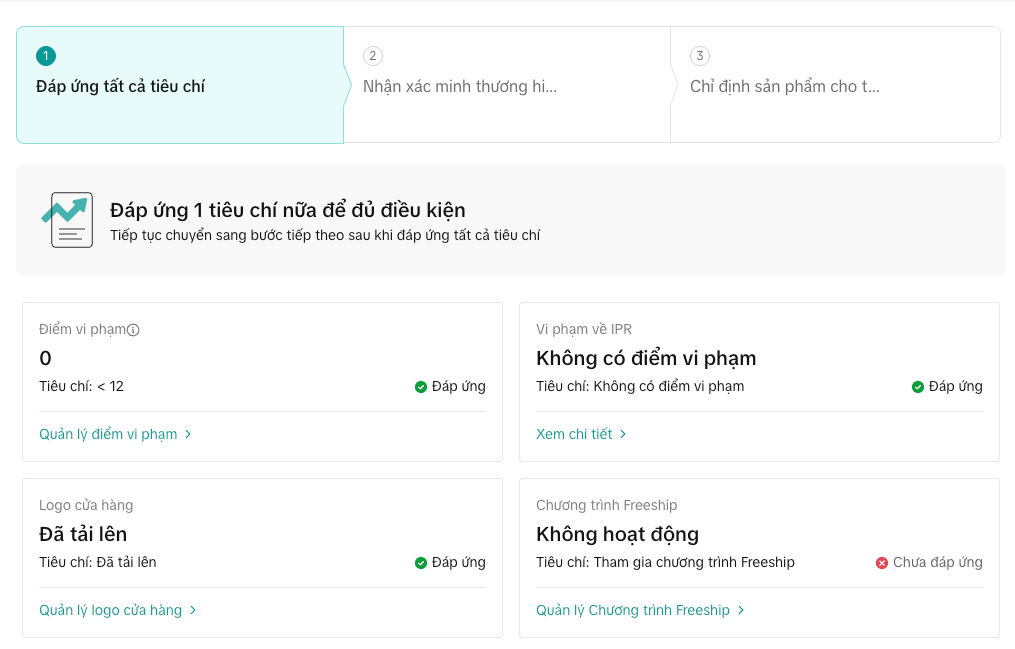Click green check icon in Vi phạm về IPR card
This screenshot has height=649, width=1015.
[918, 387]
